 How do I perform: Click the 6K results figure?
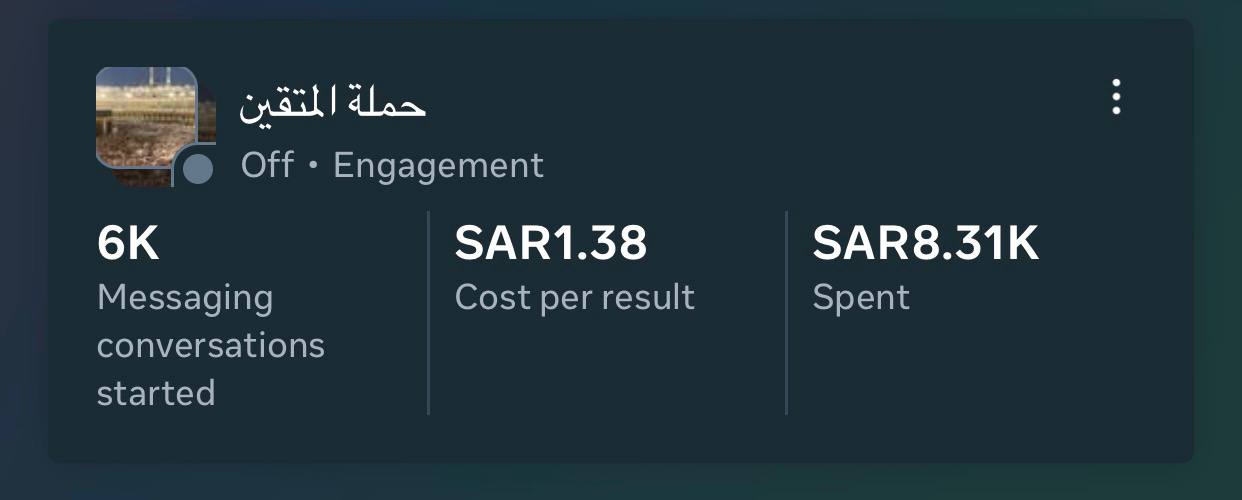(128, 244)
